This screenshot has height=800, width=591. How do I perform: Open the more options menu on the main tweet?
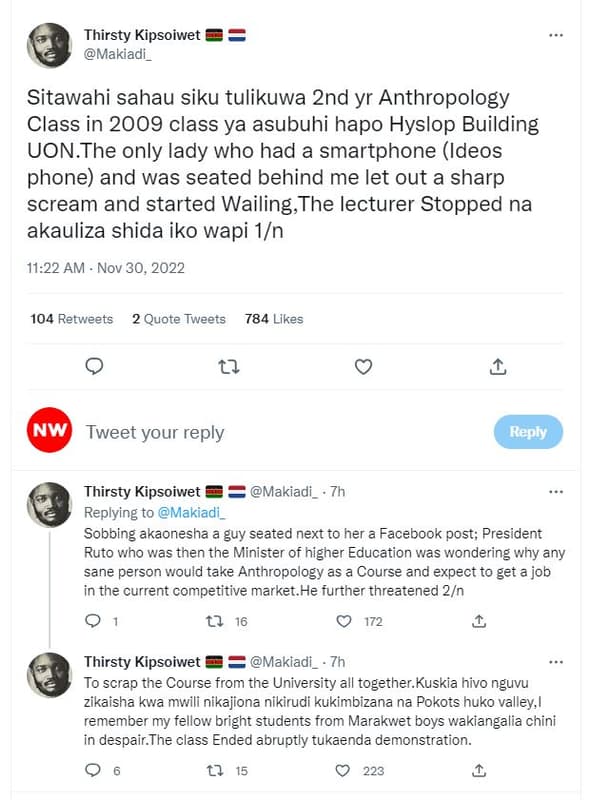point(556,36)
